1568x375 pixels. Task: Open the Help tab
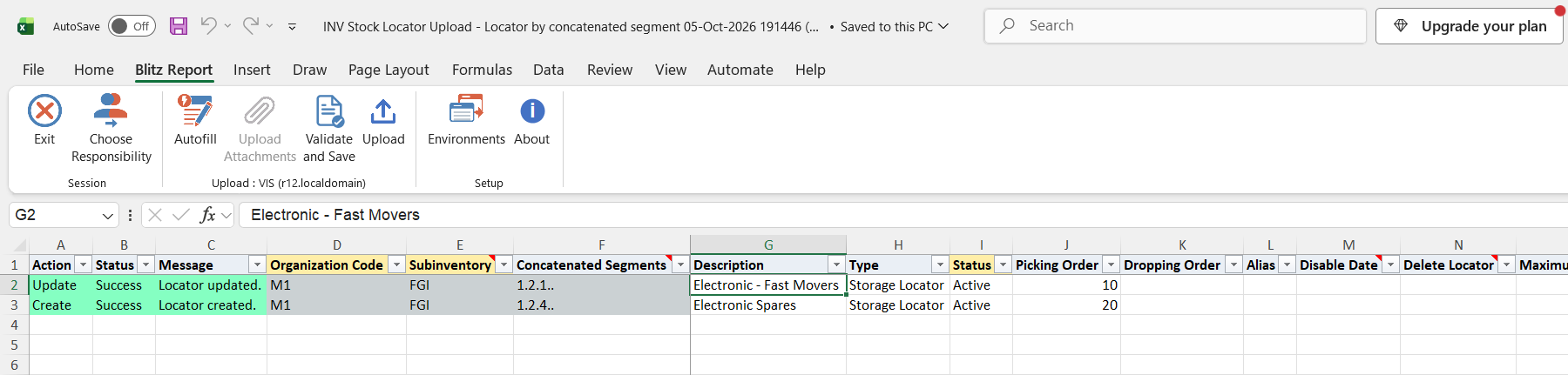pos(810,70)
